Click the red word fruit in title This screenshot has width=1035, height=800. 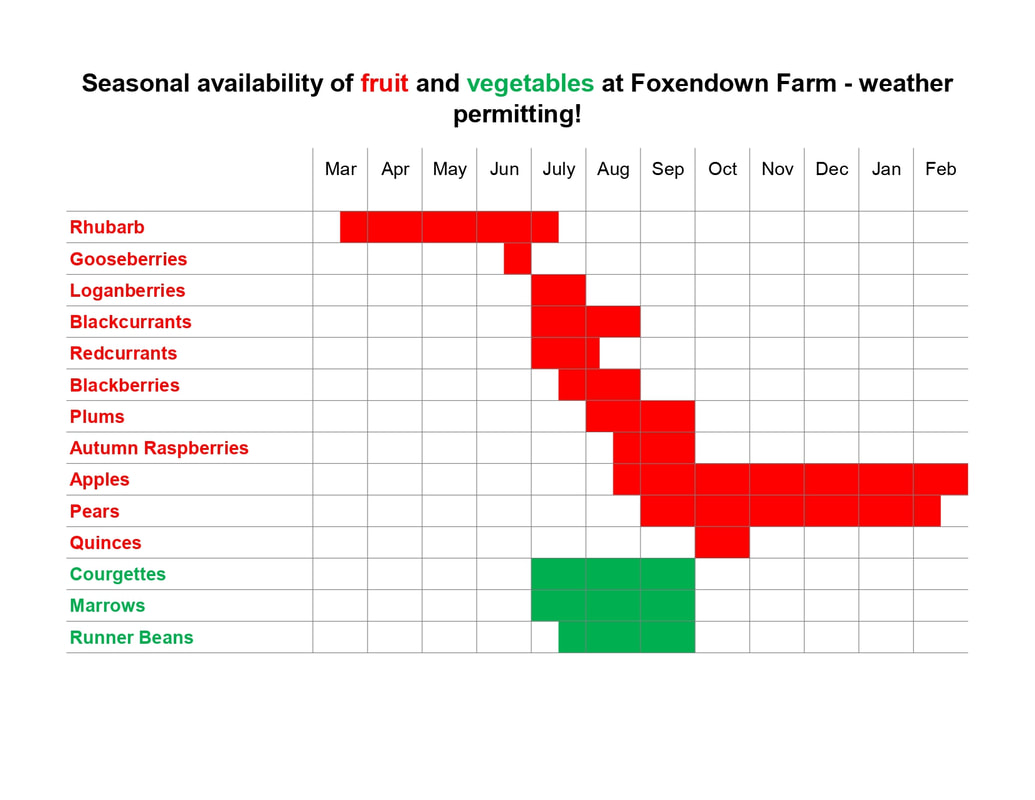(384, 84)
